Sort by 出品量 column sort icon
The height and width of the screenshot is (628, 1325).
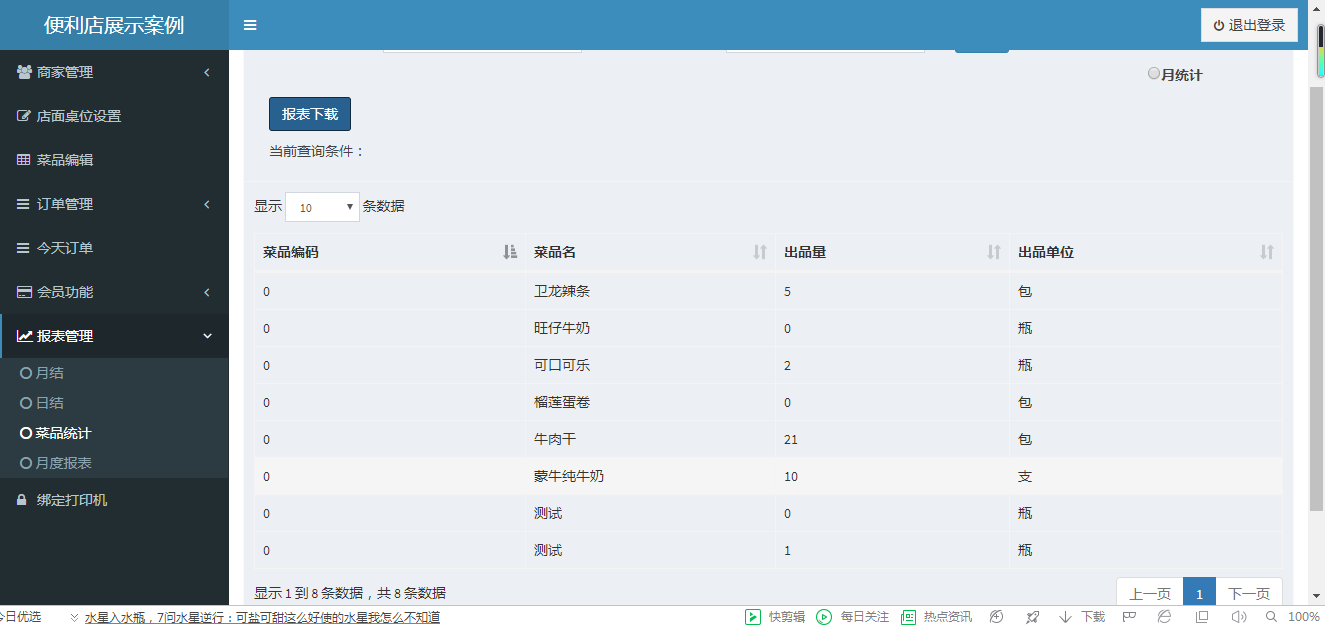[x=994, y=252]
